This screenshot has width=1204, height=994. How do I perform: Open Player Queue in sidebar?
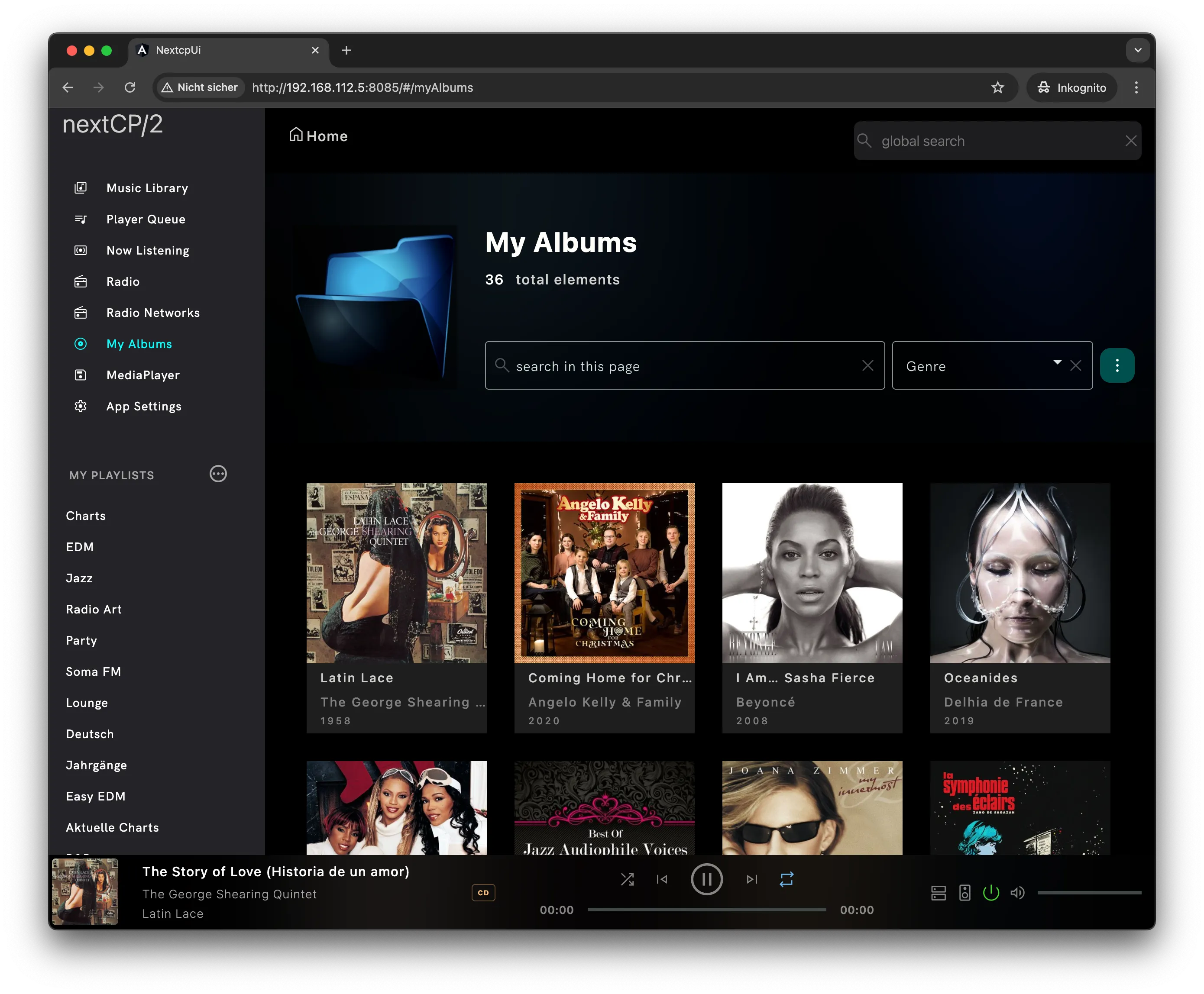point(146,219)
